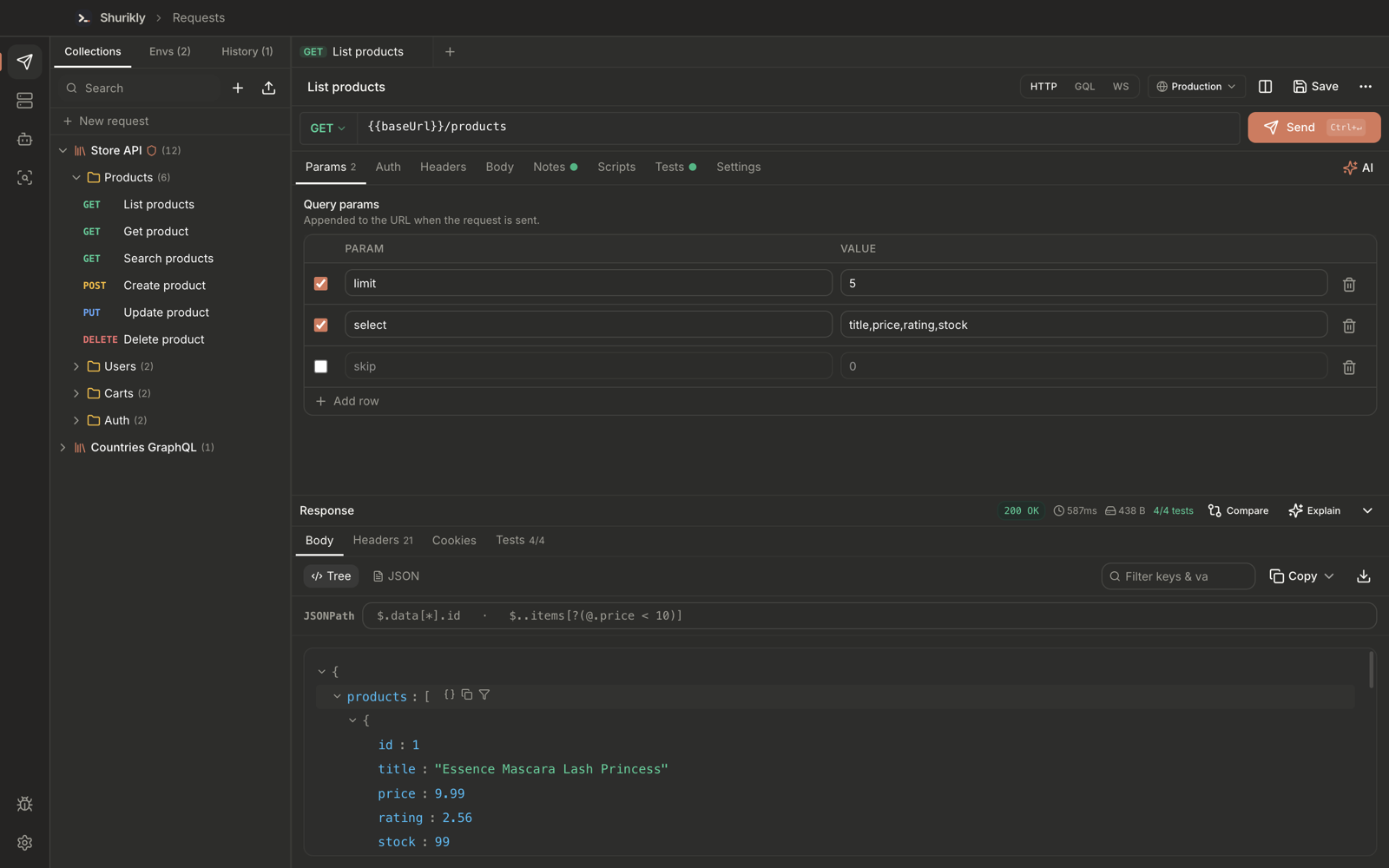Image resolution: width=1389 pixels, height=868 pixels.
Task: Collapse the products array in tree
Action: 337,696
